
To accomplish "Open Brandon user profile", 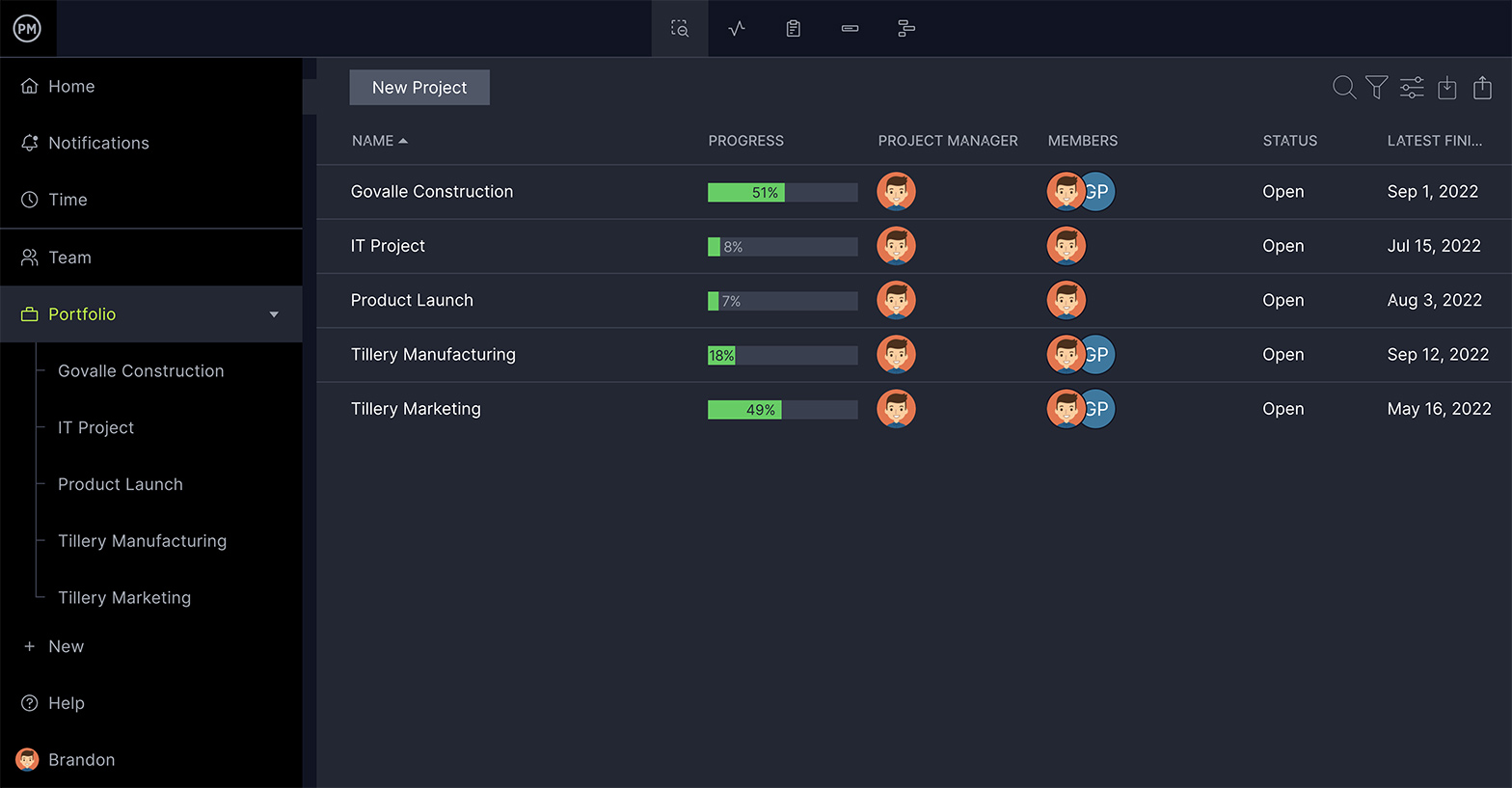I will 81,760.
